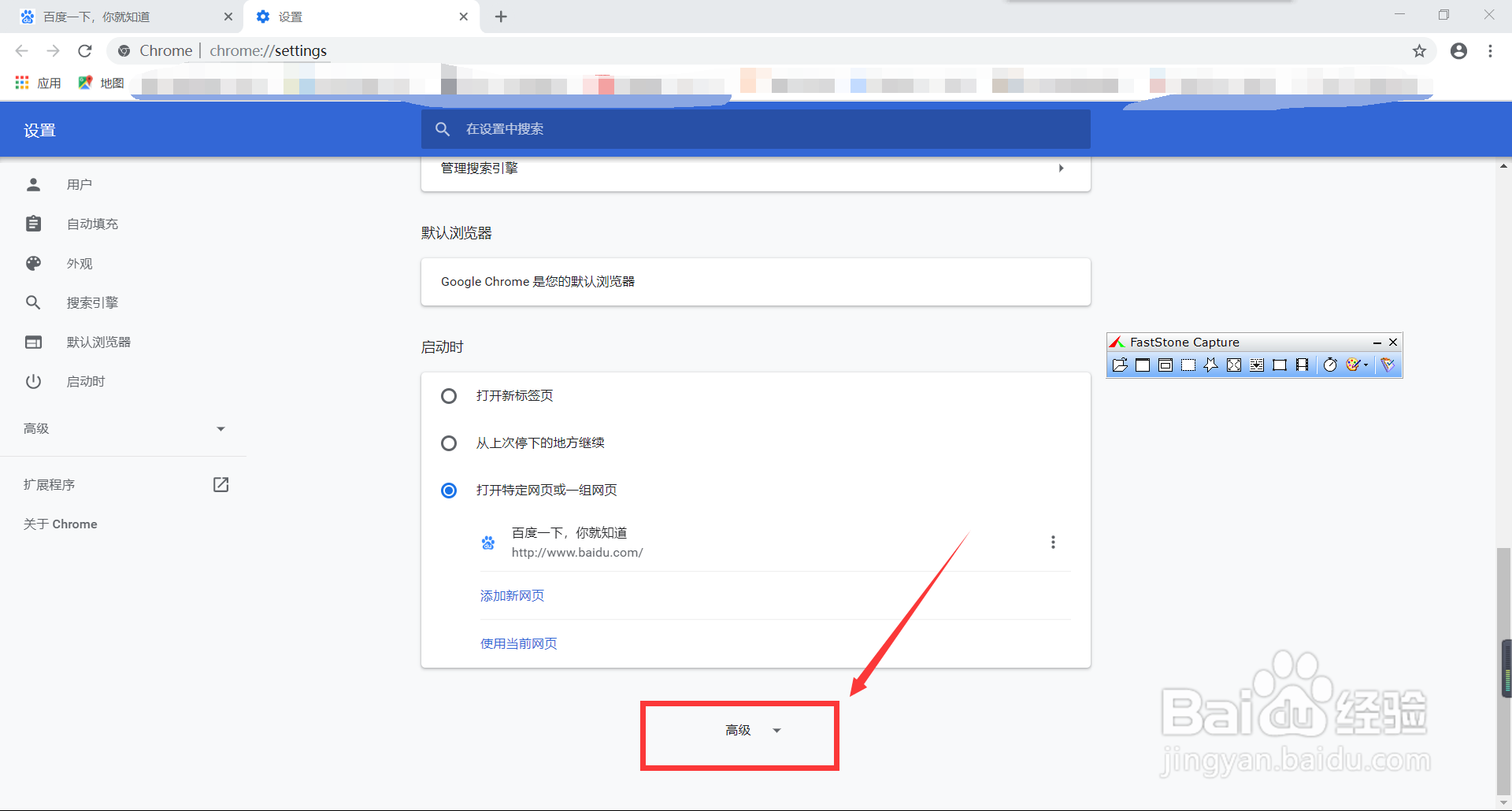Open Apps bookmark shortcut

(x=38, y=83)
